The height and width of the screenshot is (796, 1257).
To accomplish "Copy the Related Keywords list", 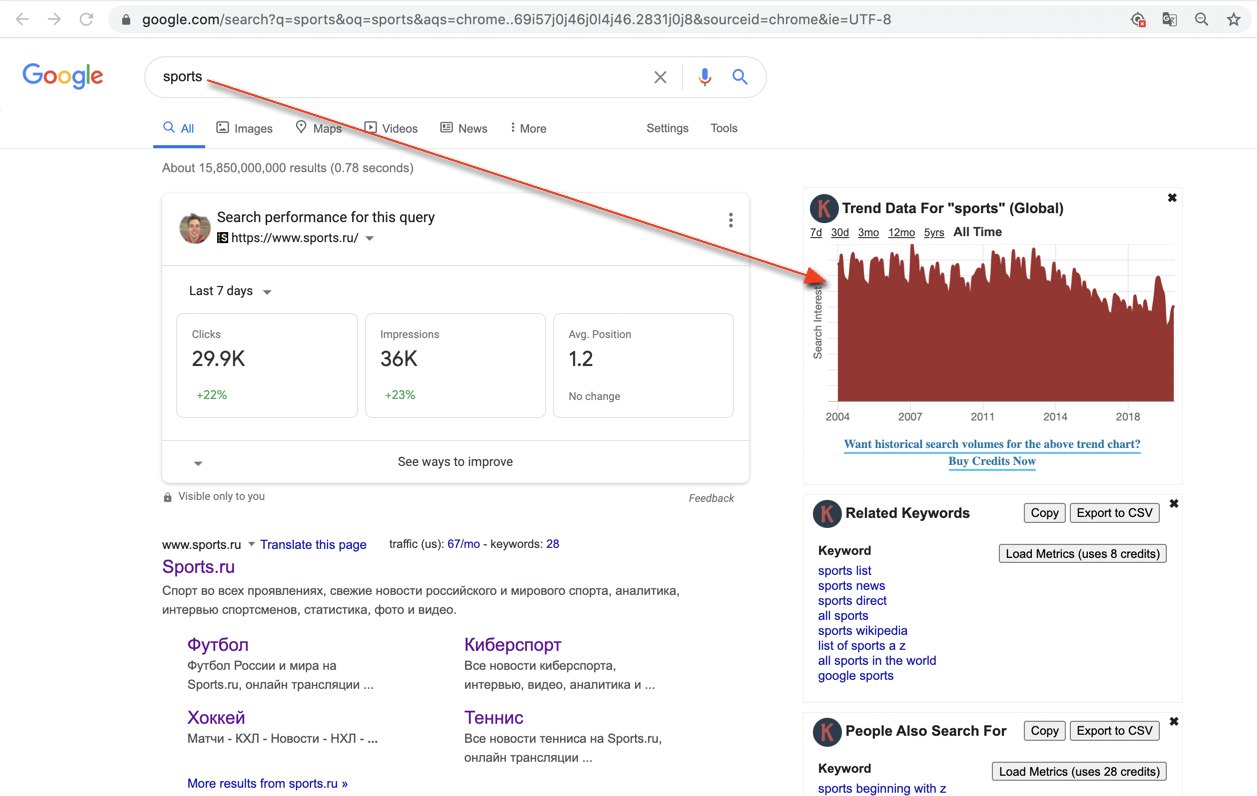I will [1044, 513].
